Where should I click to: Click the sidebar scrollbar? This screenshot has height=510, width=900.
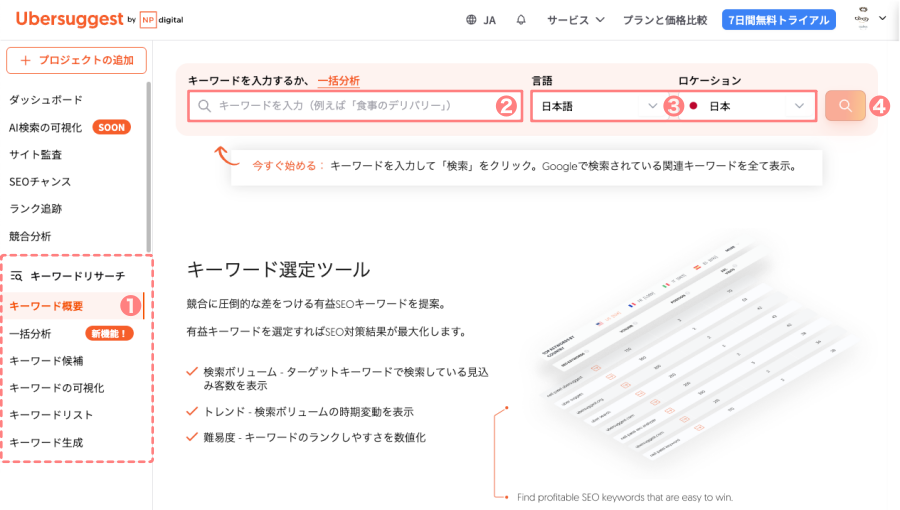click(x=149, y=166)
